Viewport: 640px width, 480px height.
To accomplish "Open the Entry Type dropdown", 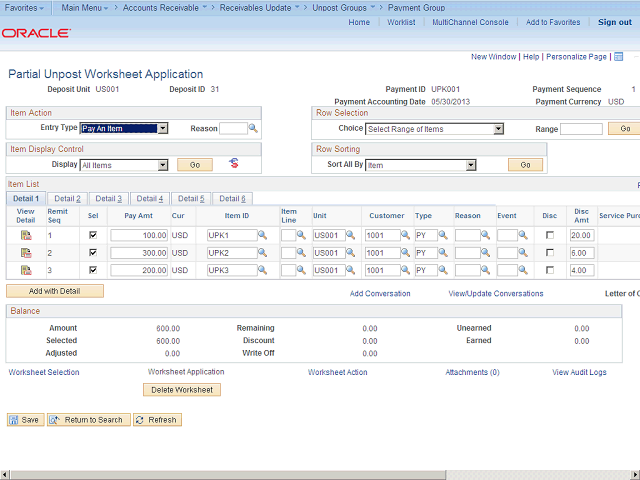I will point(124,128).
